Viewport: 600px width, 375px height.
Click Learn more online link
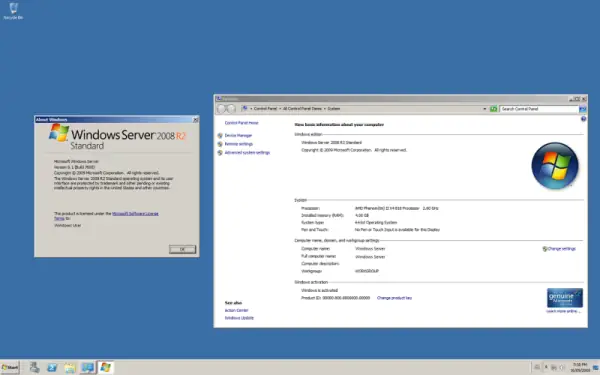pos(563,311)
